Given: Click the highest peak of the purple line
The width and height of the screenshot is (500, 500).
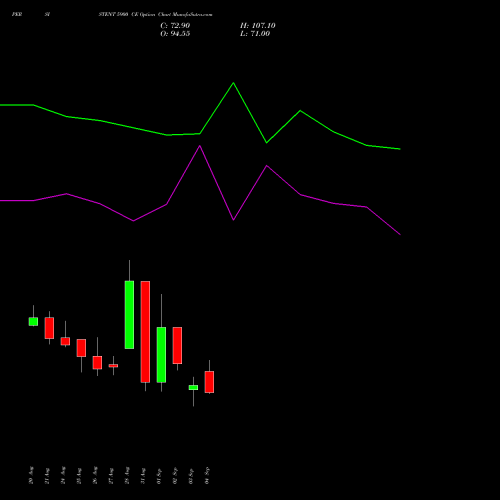Looking at the screenshot, I should point(200,146).
